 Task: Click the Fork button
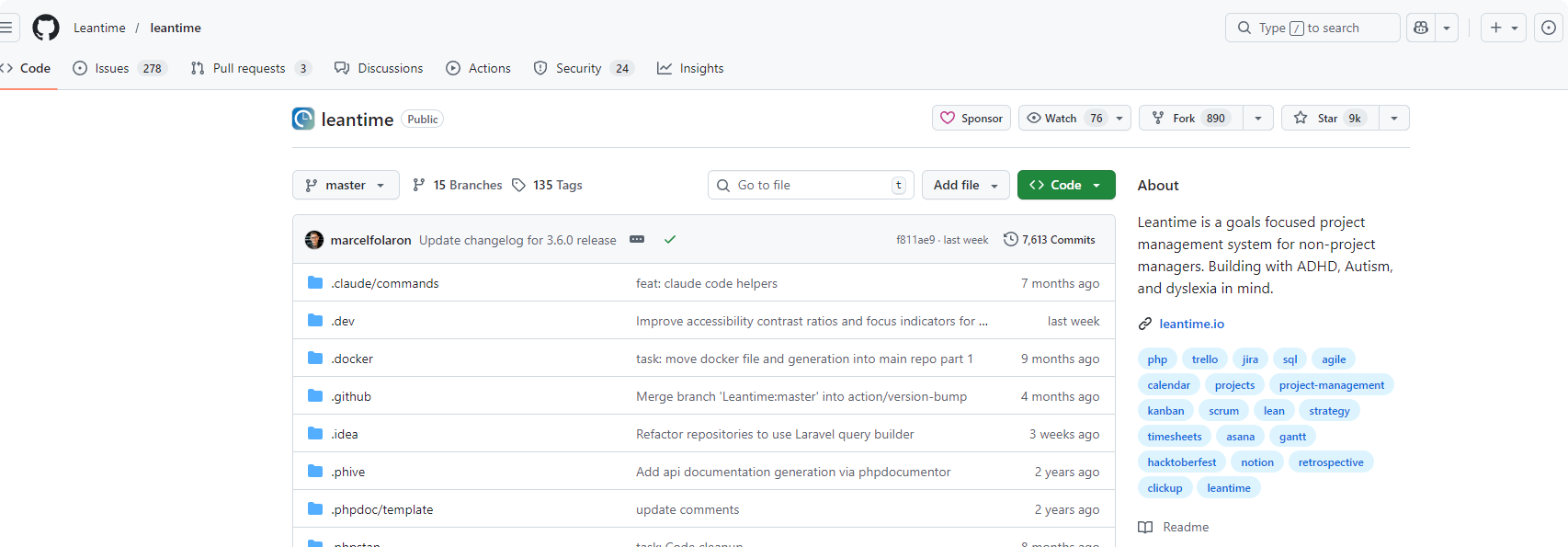(1191, 118)
